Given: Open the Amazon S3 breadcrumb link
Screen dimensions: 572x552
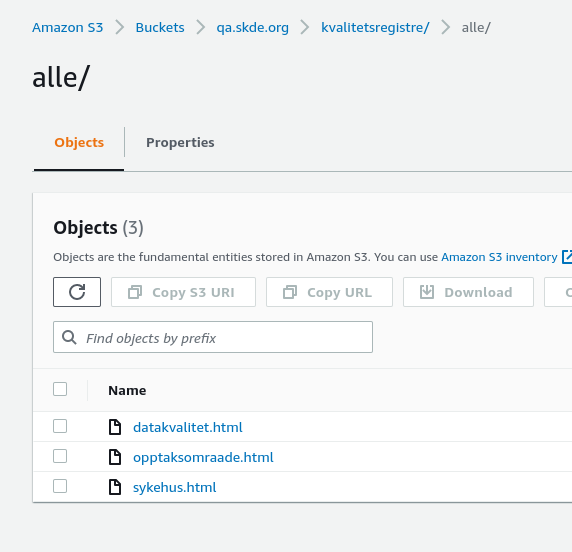Looking at the screenshot, I should pyautogui.click(x=67, y=27).
